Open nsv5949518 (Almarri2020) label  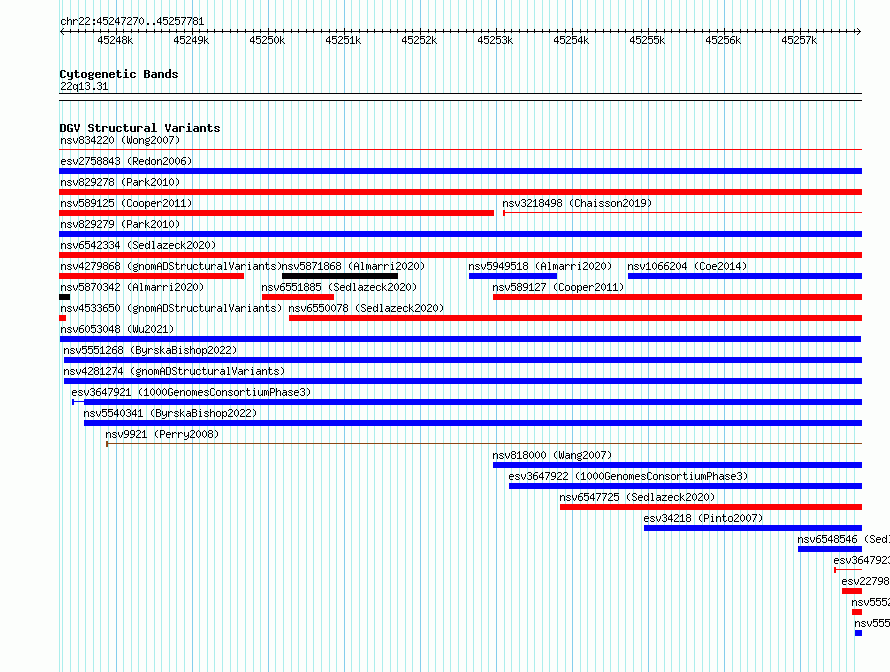click(x=540, y=266)
